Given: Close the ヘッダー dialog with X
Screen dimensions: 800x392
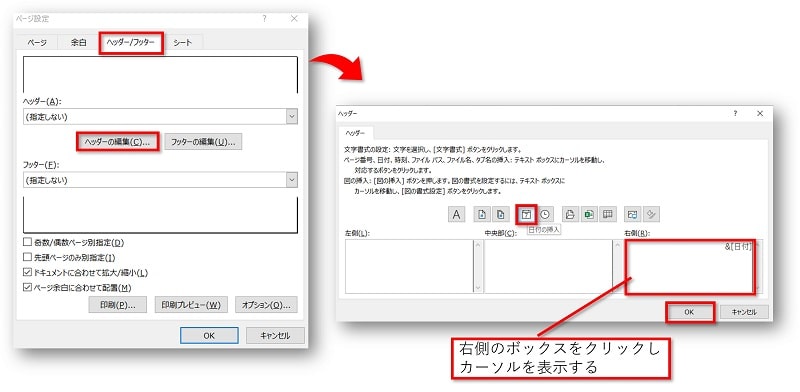Looking at the screenshot, I should click(760, 114).
